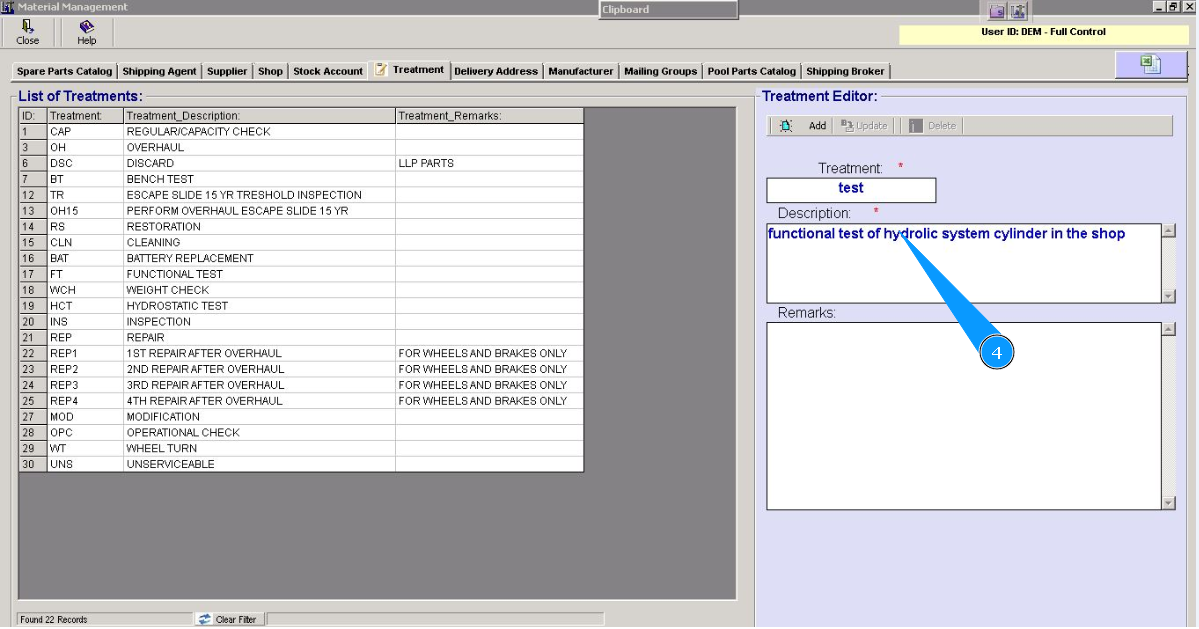Viewport: 1199px width, 629px height.
Task: Open the Mailing Groups tab
Action: pos(661,71)
